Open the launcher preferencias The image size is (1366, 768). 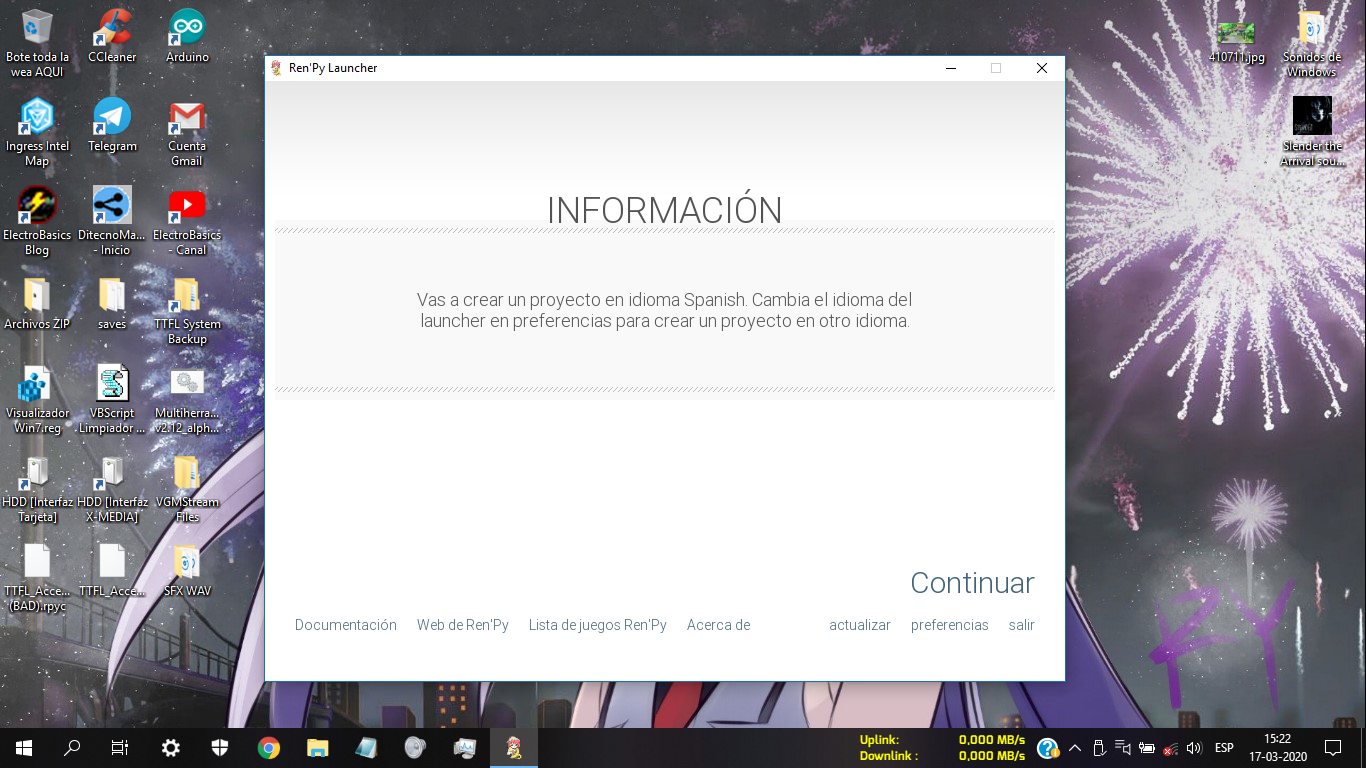pyautogui.click(x=949, y=625)
